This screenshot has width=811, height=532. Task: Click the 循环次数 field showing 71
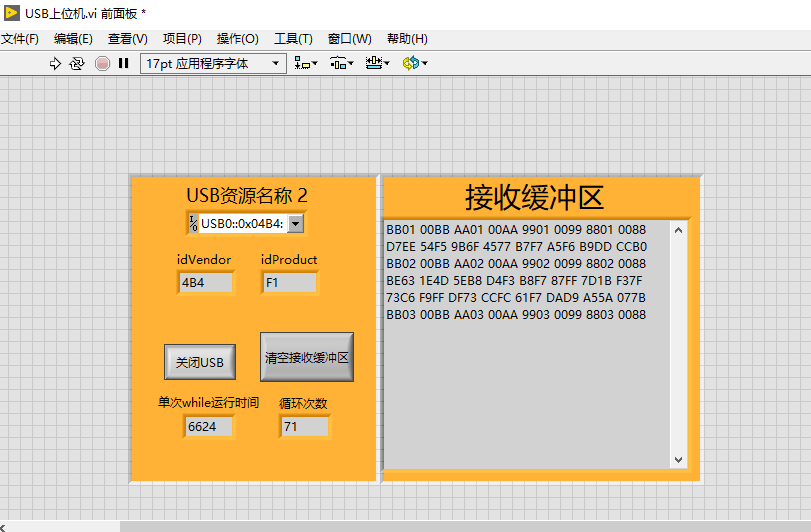point(305,427)
